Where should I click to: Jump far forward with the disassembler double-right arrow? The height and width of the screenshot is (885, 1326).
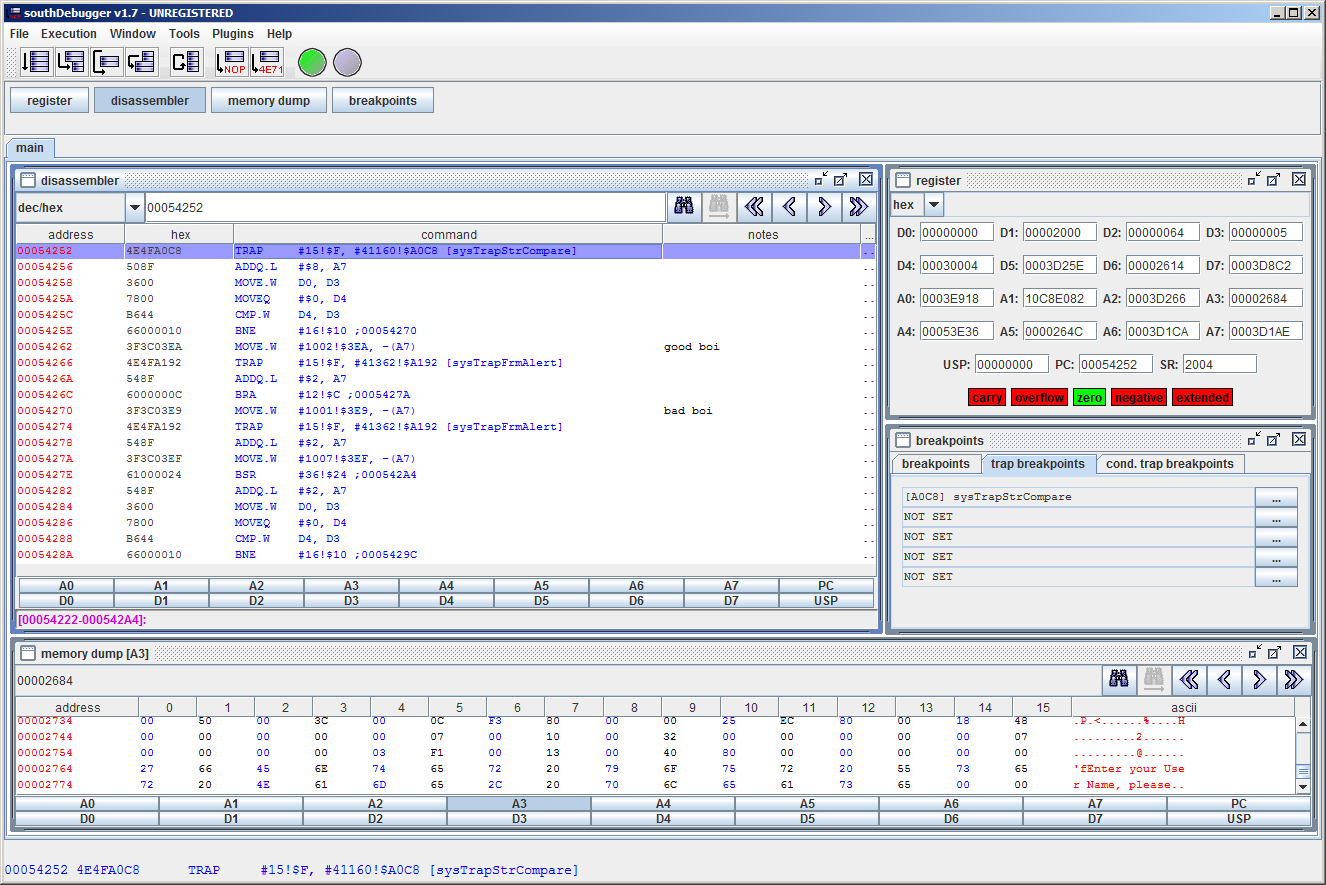tap(858, 207)
